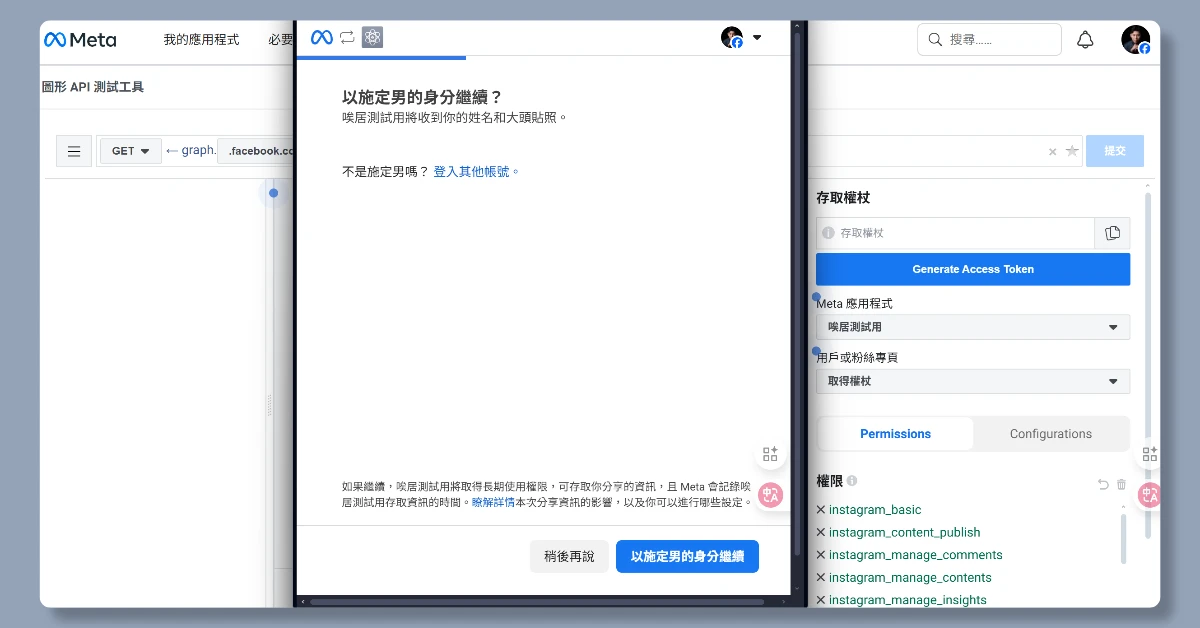Click the swap arrows icon in the dialog header
The image size is (1200, 628).
pos(347,38)
